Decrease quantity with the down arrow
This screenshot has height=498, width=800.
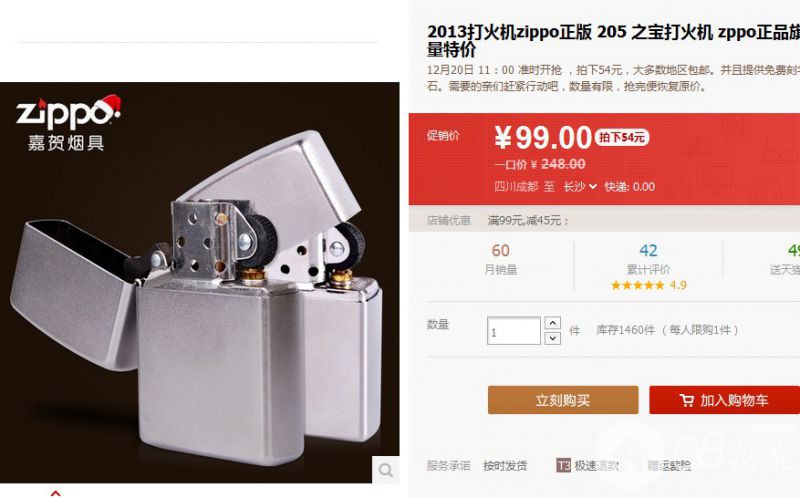pos(553,338)
